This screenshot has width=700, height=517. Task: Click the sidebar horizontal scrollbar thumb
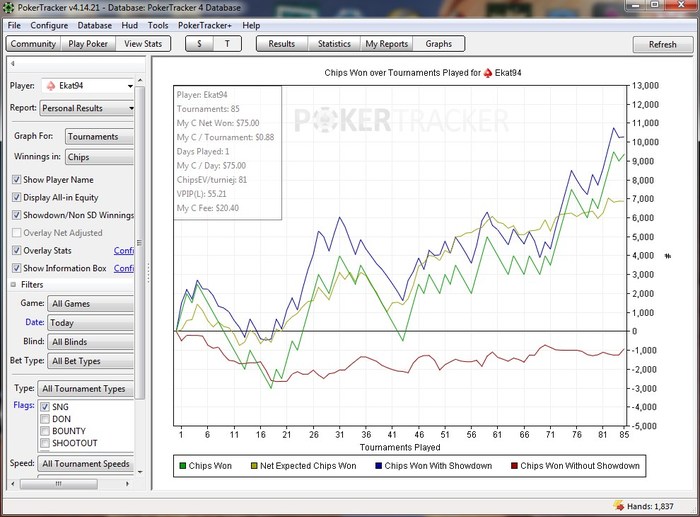[58, 484]
